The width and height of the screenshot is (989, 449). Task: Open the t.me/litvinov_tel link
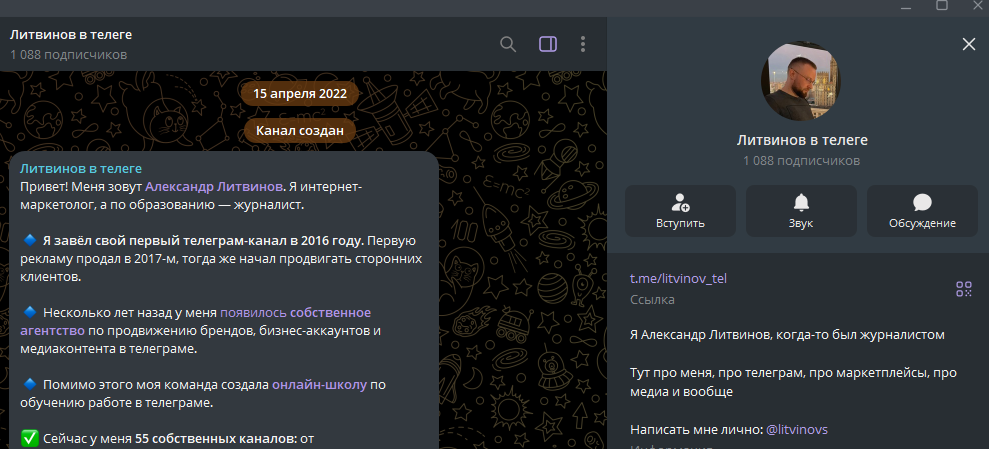pos(678,279)
